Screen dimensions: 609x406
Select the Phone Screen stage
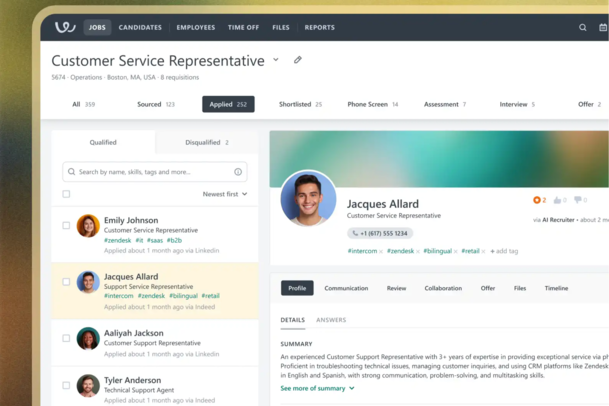point(373,104)
